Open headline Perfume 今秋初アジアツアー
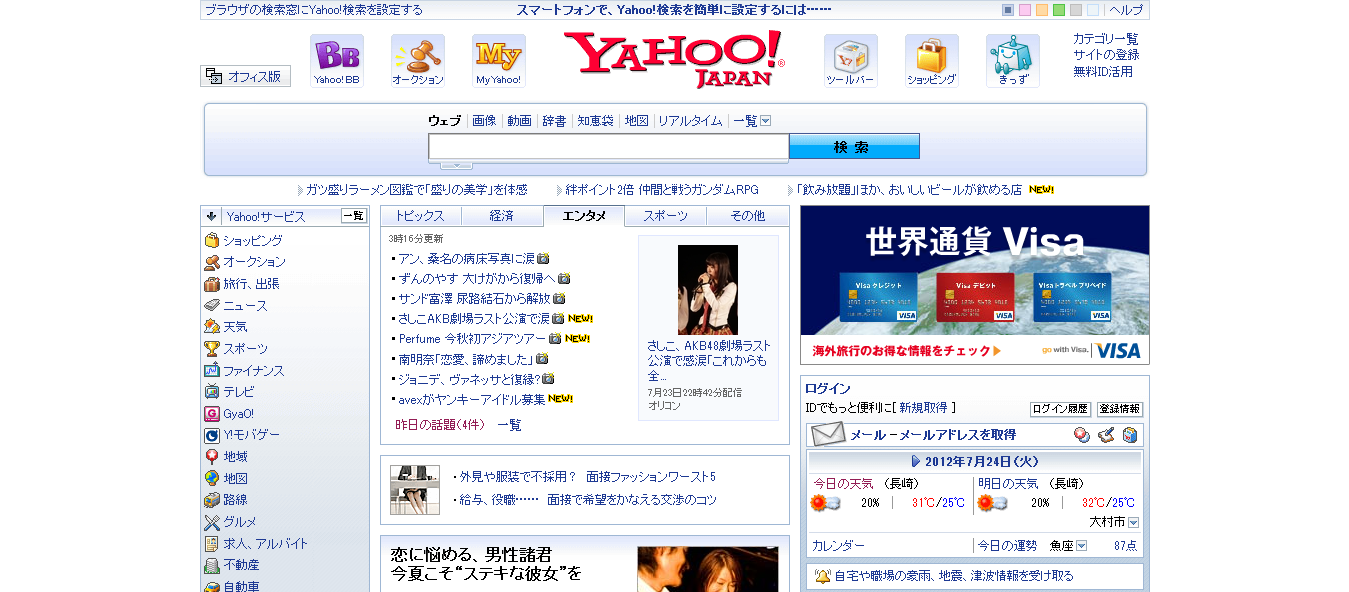 [x=473, y=338]
